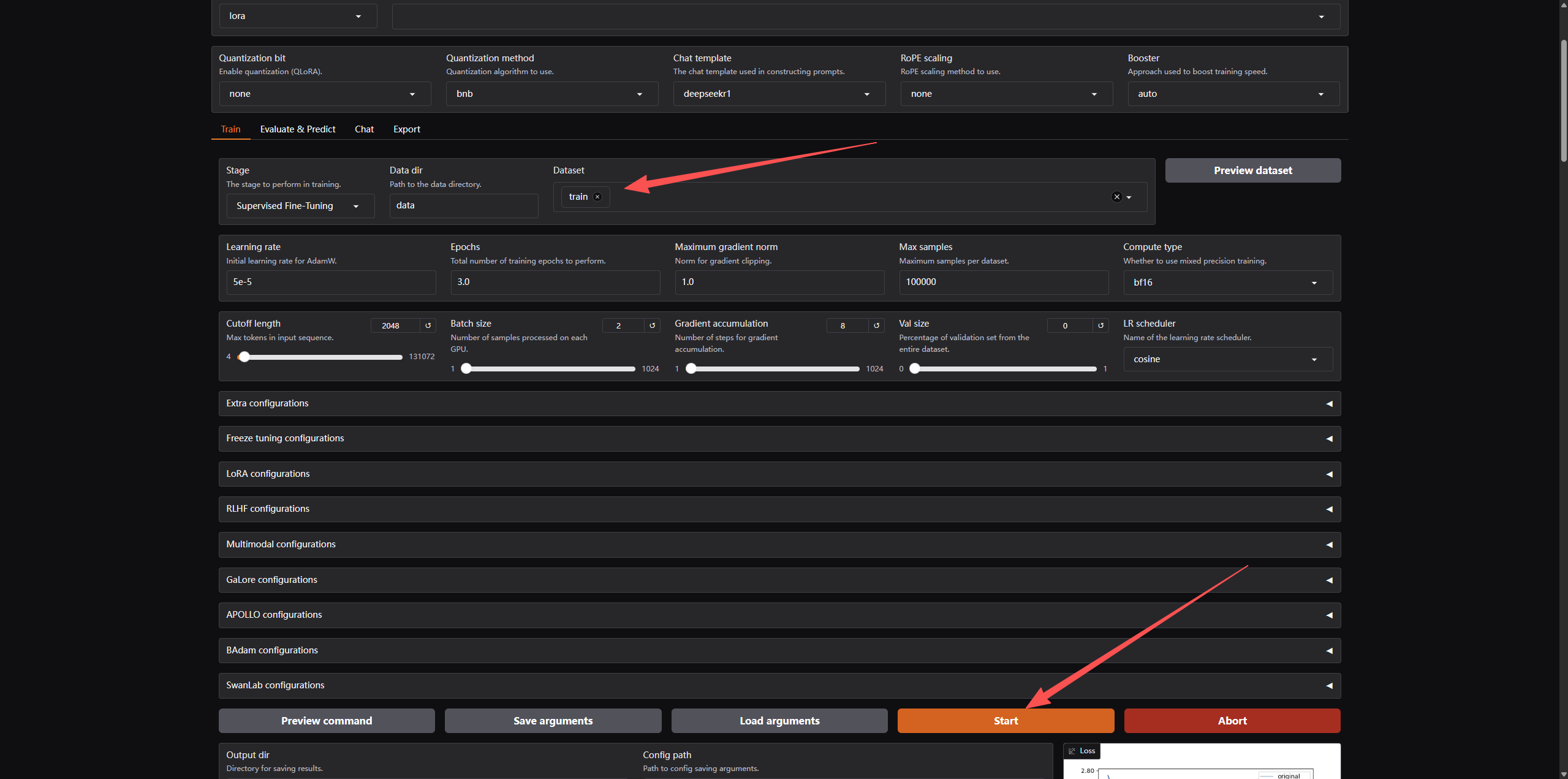Reset Cutoff length to default

[x=428, y=325]
